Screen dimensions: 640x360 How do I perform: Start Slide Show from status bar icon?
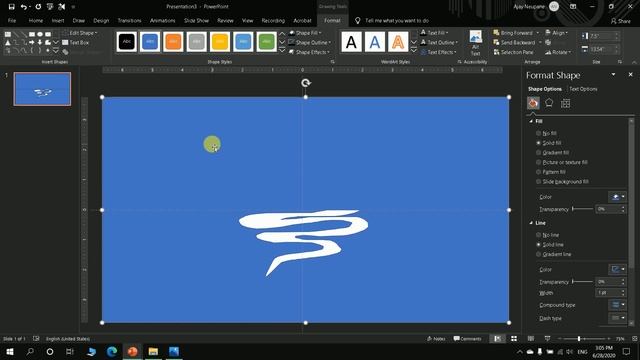tap(547, 339)
